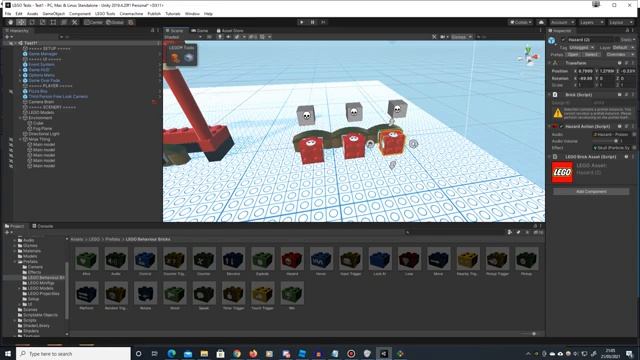The width and height of the screenshot is (640, 360).
Task: Toggle Hazard Action script enabled checkbox
Action: click(x=562, y=126)
